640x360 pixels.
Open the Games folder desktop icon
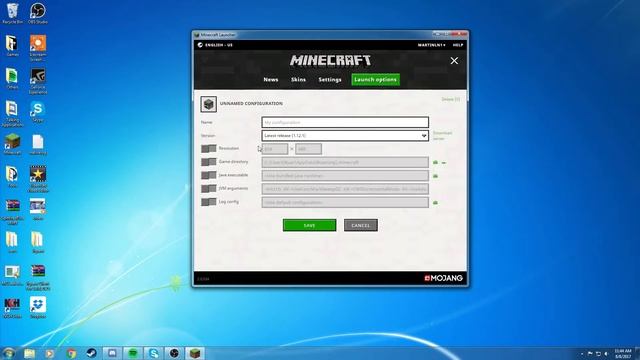point(12,46)
